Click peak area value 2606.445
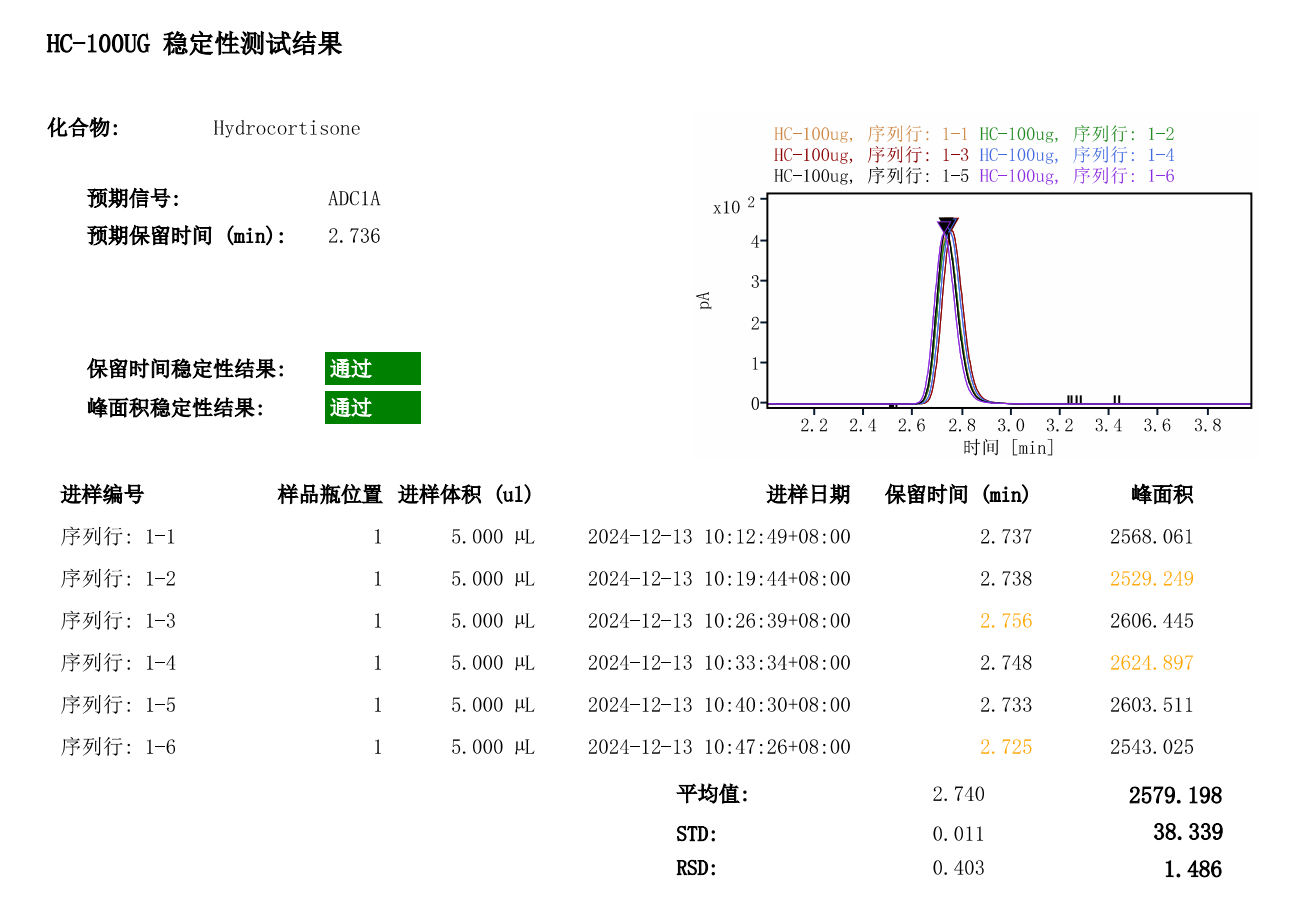This screenshot has height=901, width=1300. click(x=1152, y=621)
